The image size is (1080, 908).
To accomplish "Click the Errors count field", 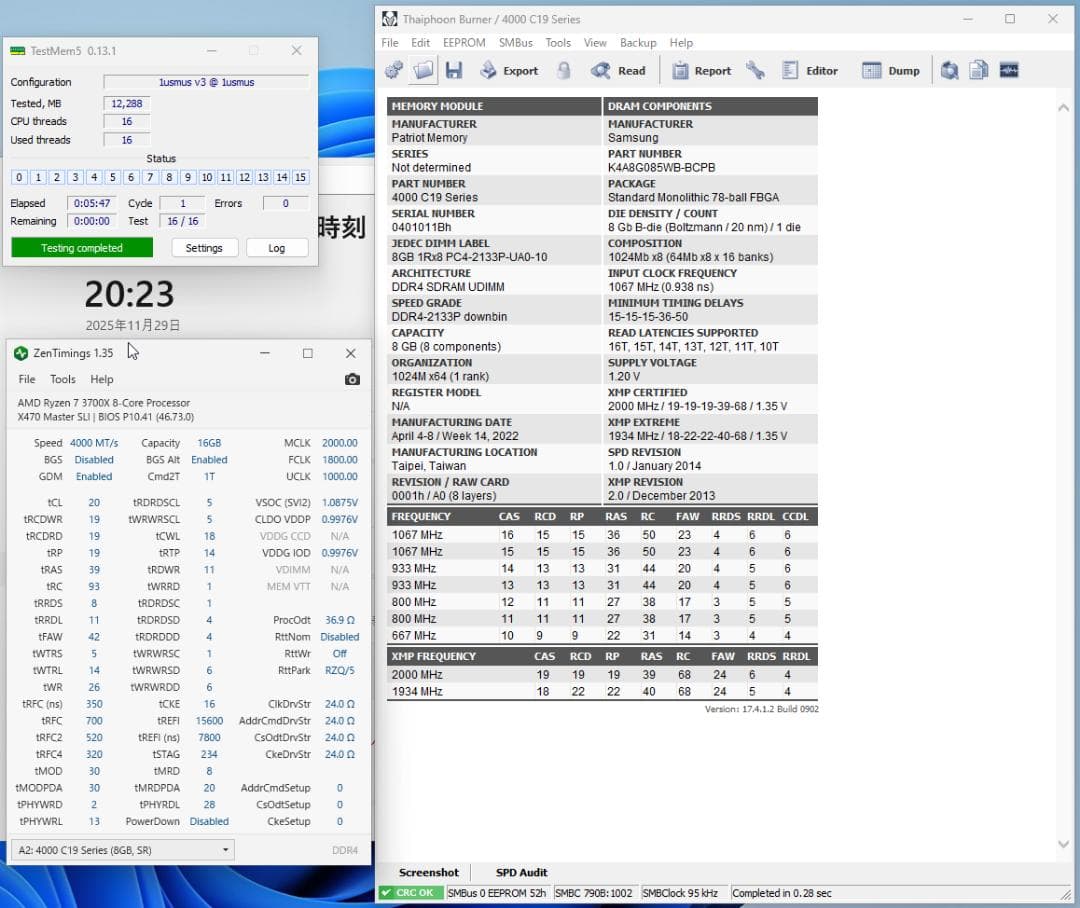I will (x=285, y=203).
